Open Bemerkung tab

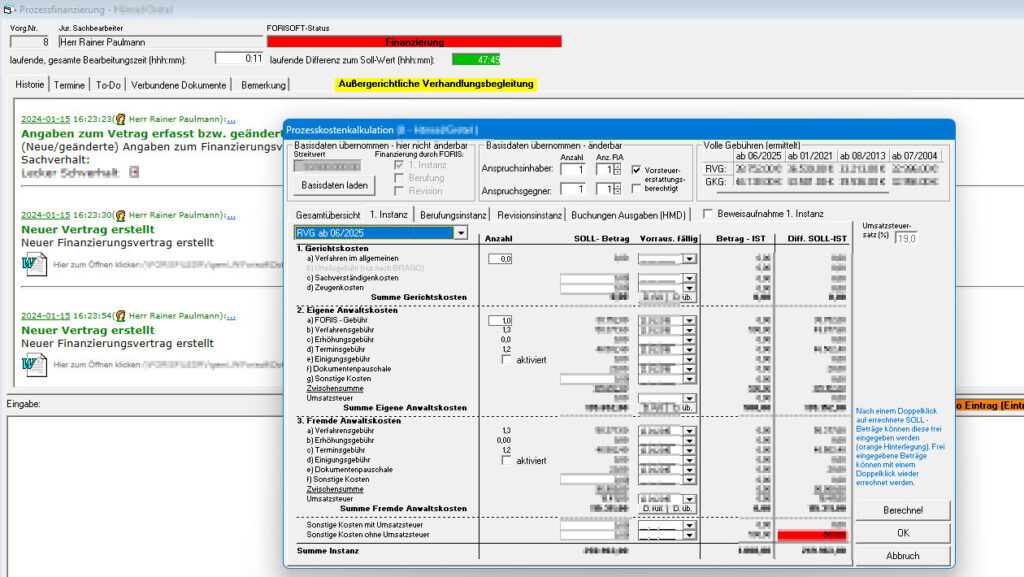tap(263, 85)
